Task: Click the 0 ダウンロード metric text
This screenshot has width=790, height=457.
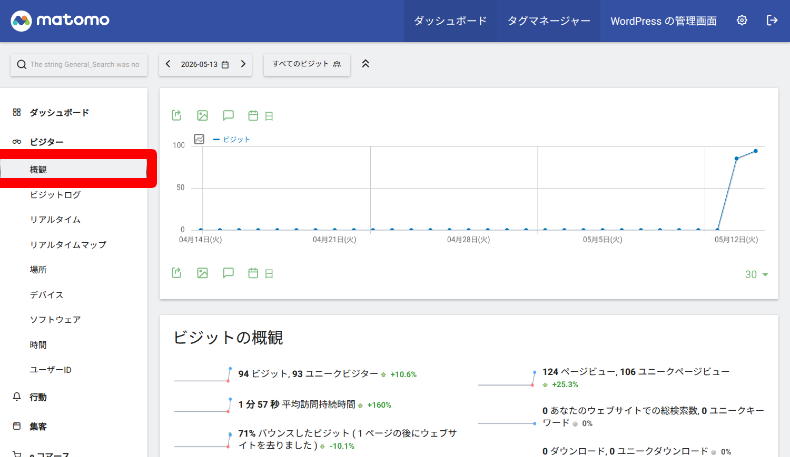Action: (x=625, y=451)
